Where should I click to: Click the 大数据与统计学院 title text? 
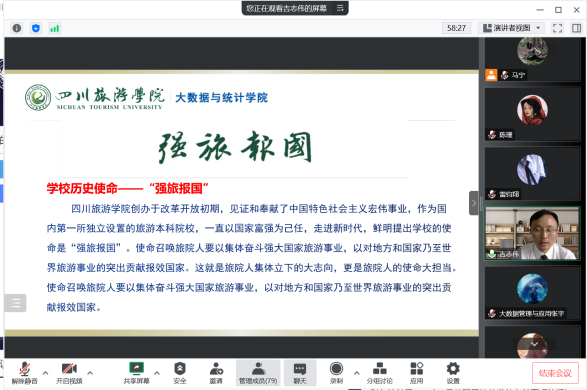point(221,98)
